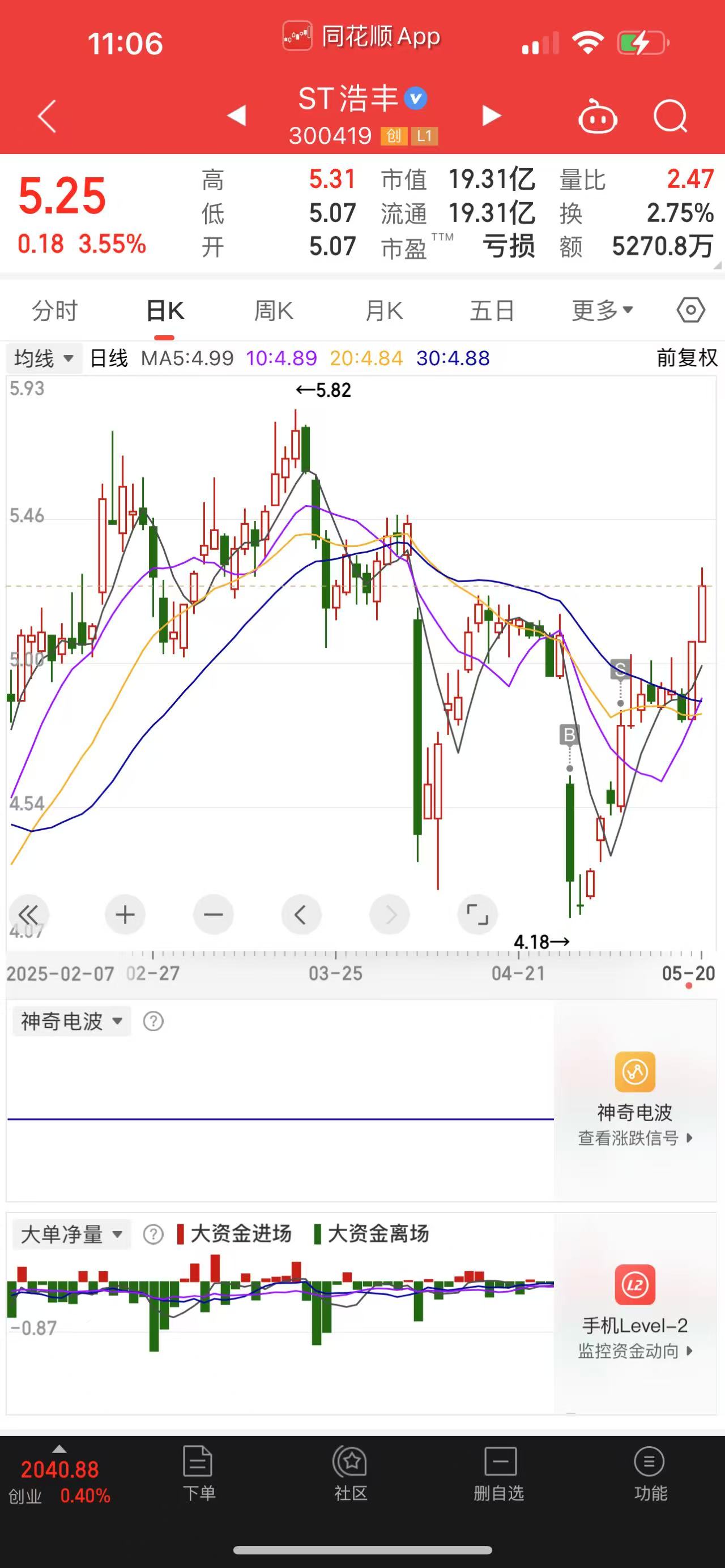Tap the 额 5270.8万 turnover value
The width and height of the screenshot is (725, 1568).
click(662, 246)
